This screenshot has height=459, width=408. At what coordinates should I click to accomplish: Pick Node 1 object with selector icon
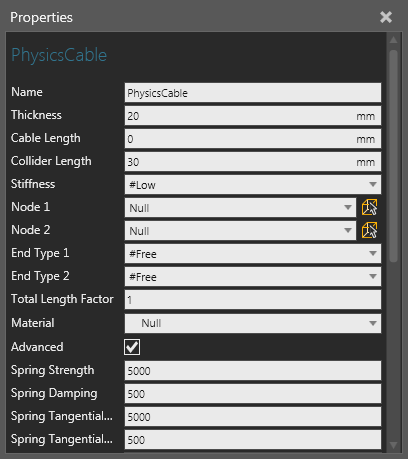pyautogui.click(x=369, y=207)
